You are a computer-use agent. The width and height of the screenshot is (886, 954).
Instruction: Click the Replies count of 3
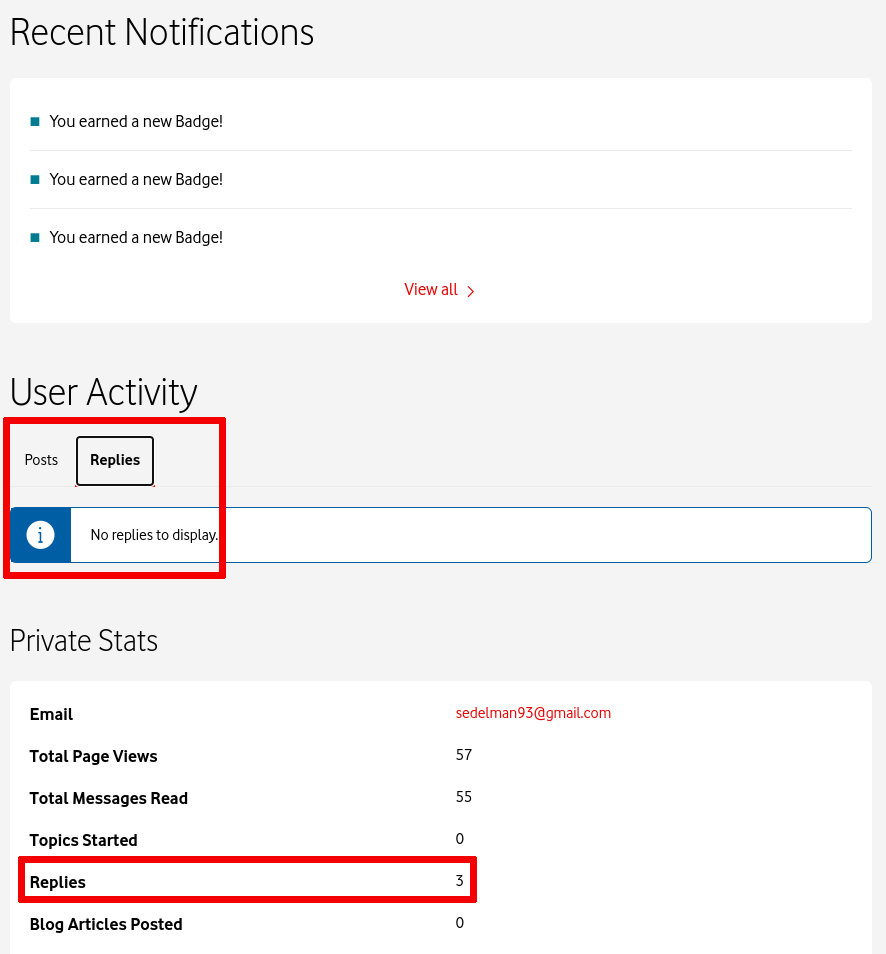pyautogui.click(x=459, y=881)
